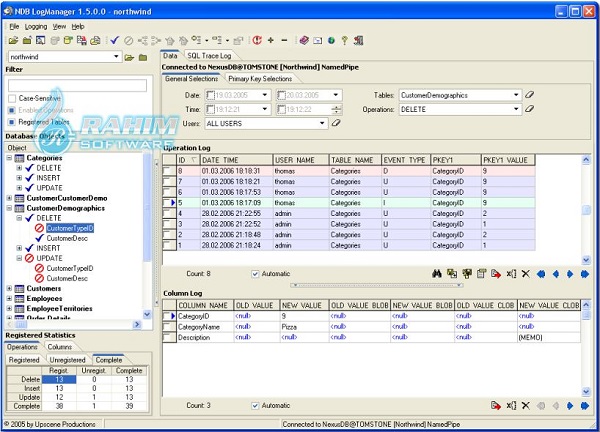Toggle Automatic checkbox under Operation Log
The width and height of the screenshot is (600, 432).
pos(255,273)
